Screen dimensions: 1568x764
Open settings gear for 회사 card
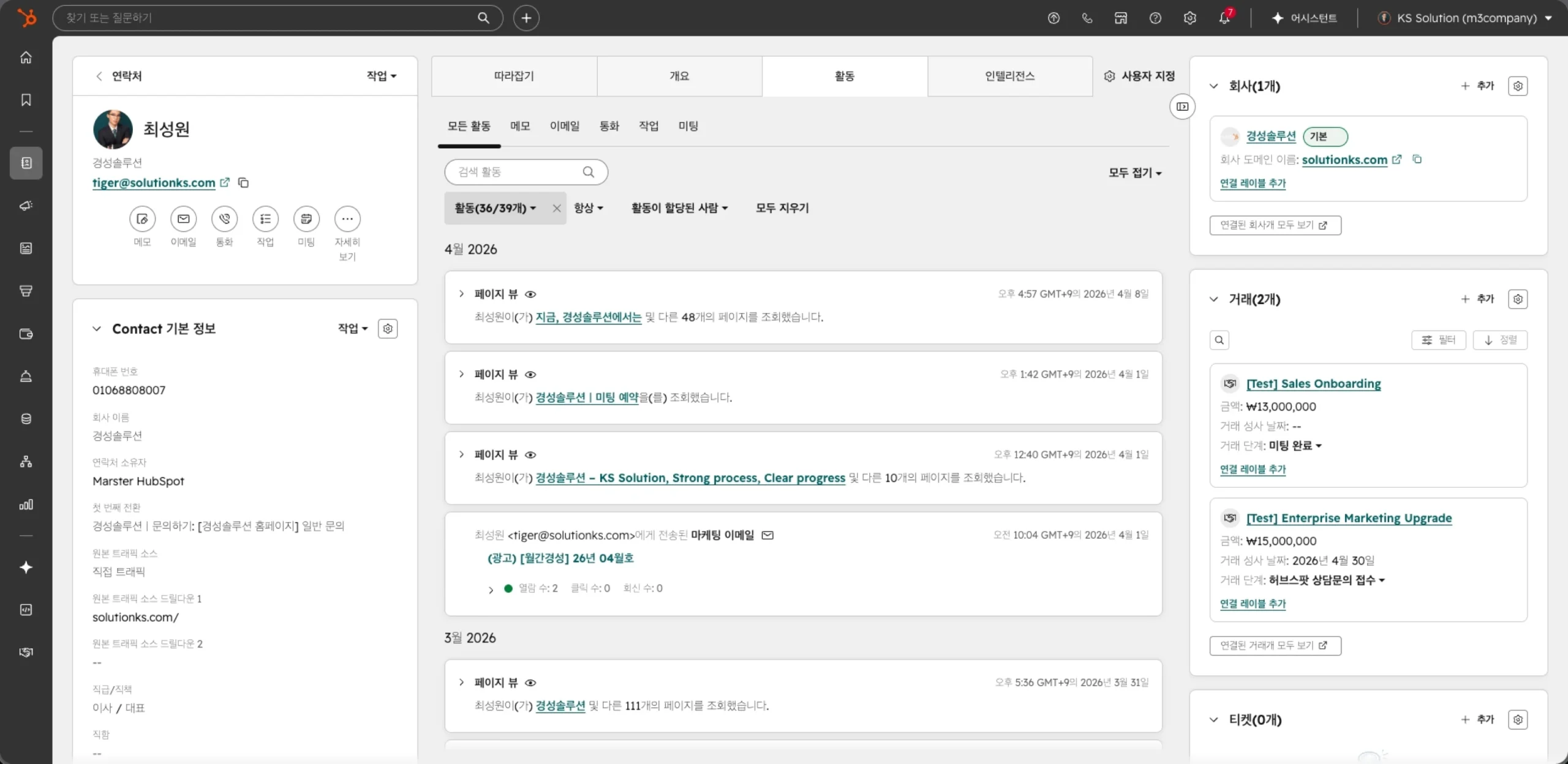tap(1518, 86)
